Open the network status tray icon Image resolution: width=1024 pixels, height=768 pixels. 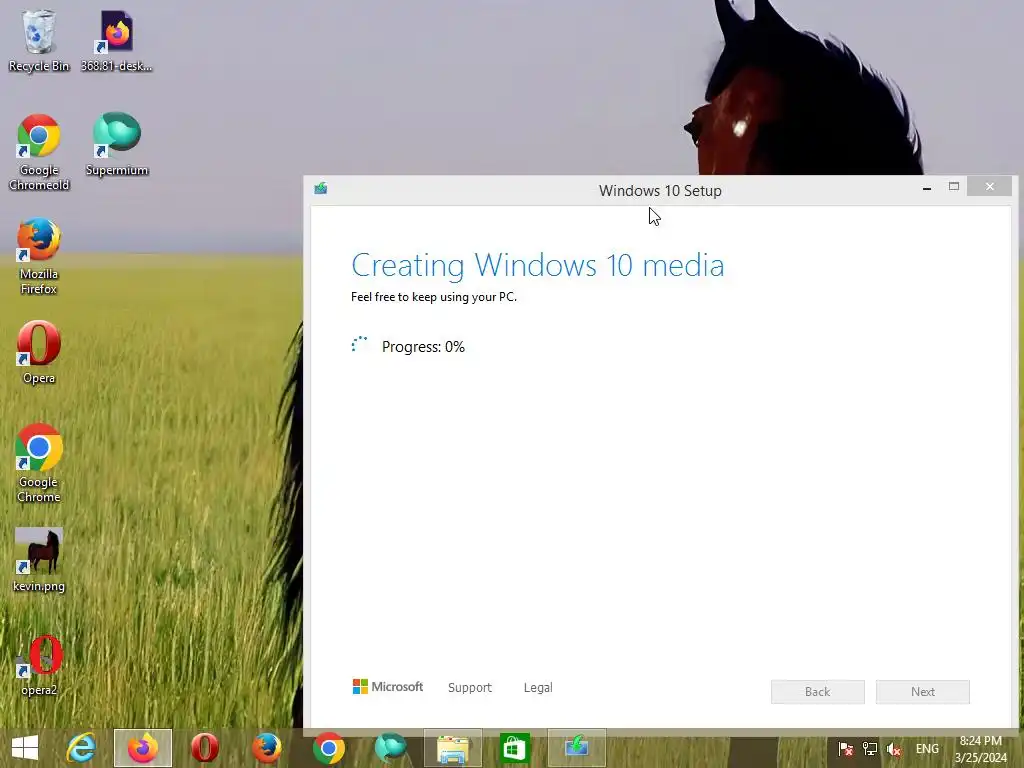(869, 749)
